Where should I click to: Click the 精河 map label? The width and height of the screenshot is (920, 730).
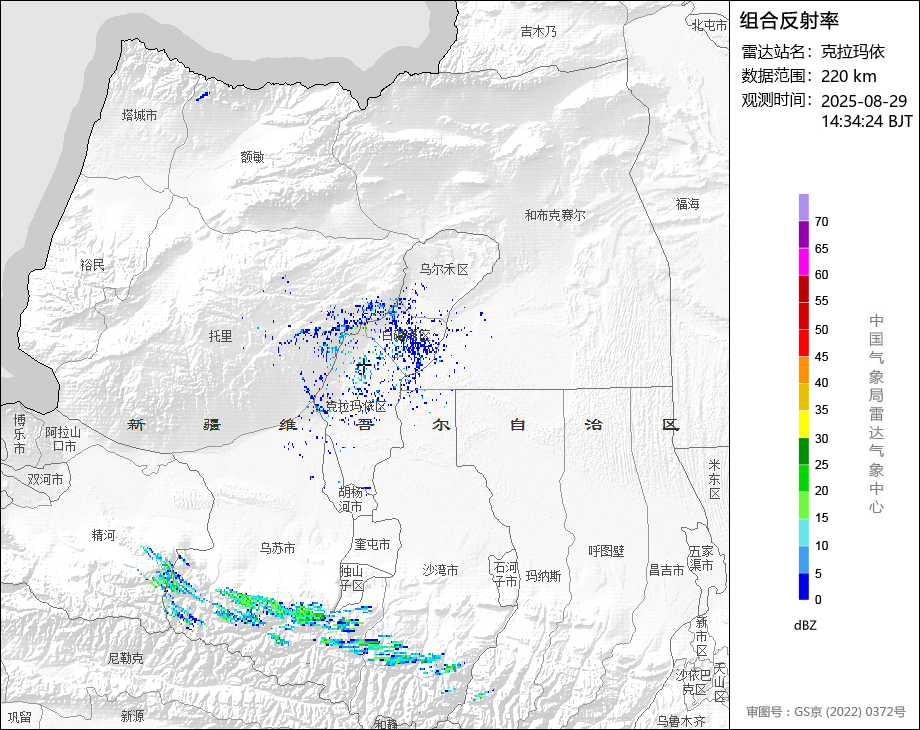pyautogui.click(x=104, y=535)
